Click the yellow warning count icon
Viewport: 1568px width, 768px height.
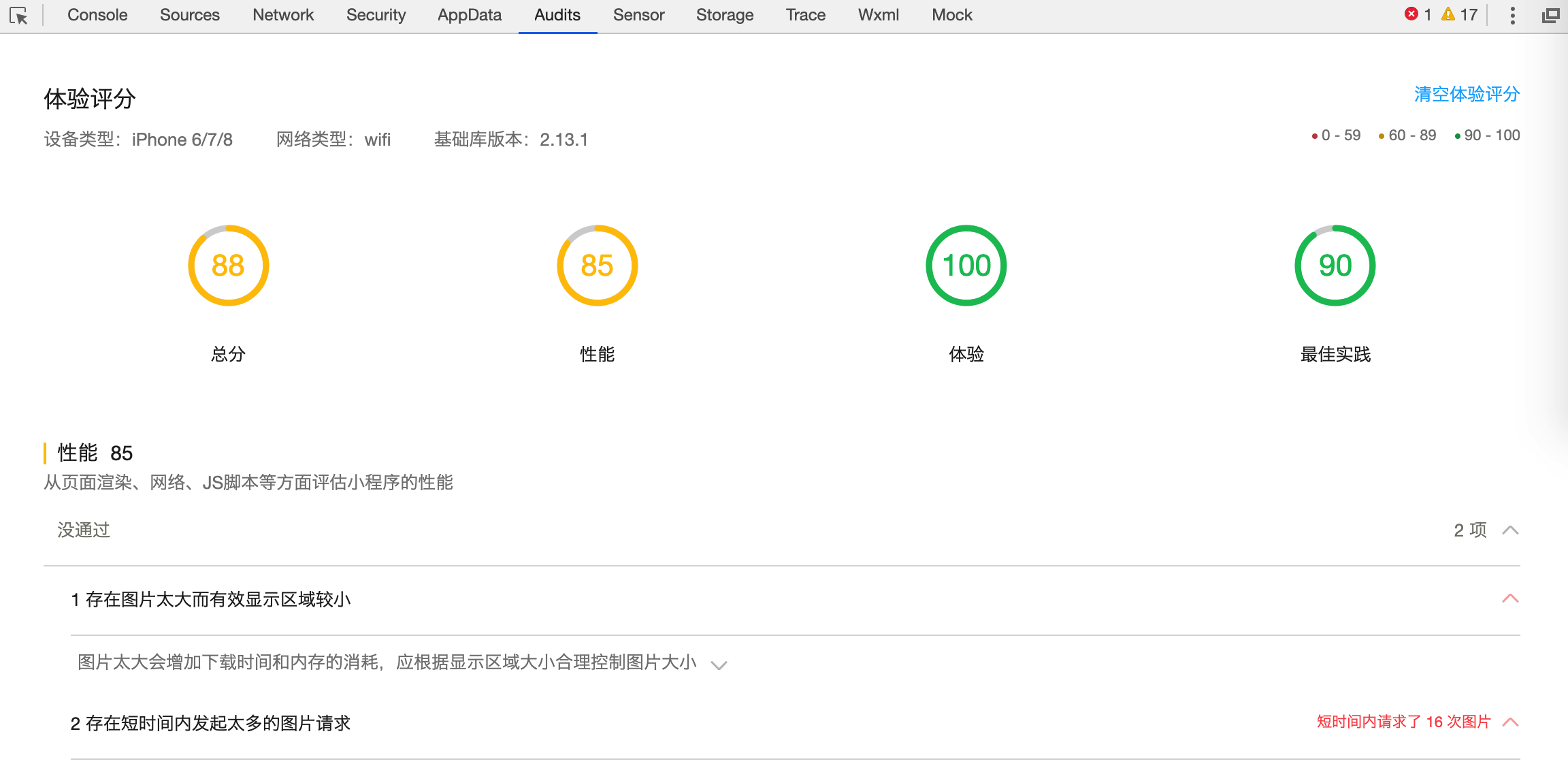(x=1448, y=14)
